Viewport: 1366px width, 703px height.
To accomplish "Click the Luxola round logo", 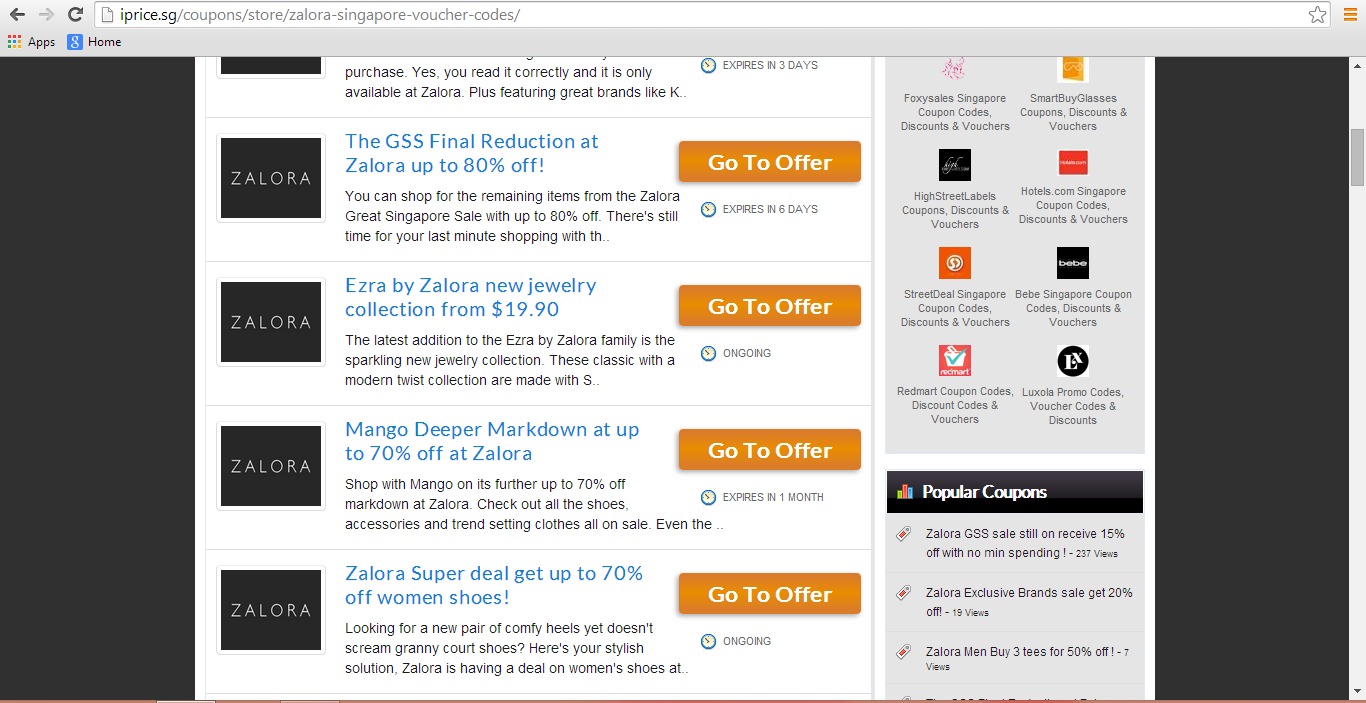I will pos(1073,361).
